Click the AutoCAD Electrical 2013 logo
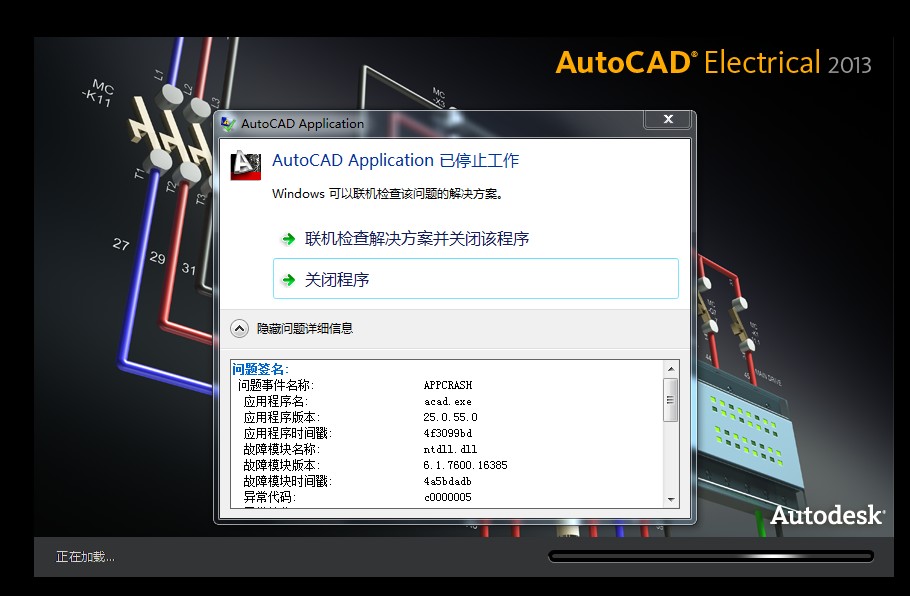Screen dimensions: 910x596 [x=714, y=61]
